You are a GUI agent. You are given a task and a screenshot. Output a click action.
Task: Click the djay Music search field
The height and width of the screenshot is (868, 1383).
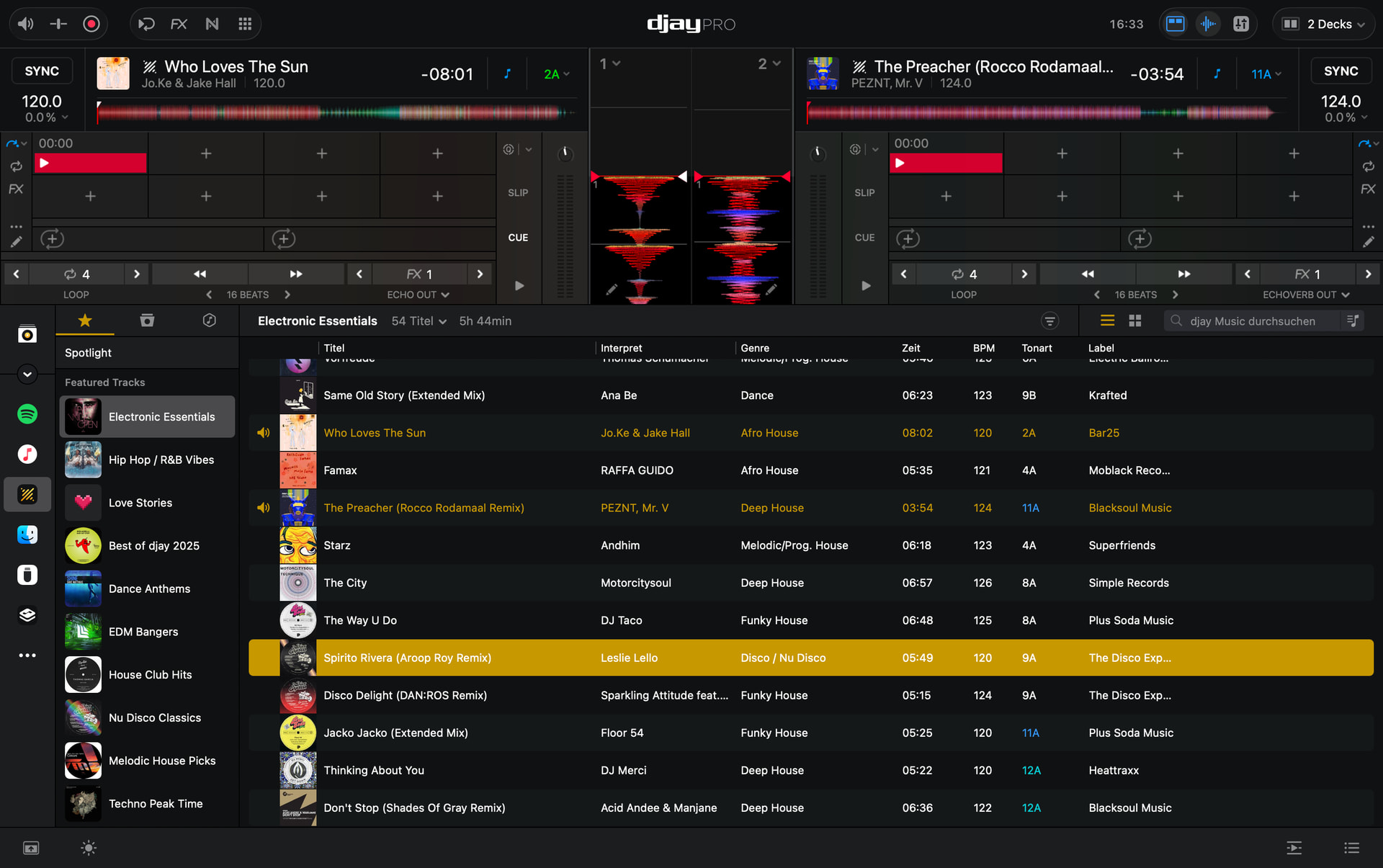(x=1252, y=321)
